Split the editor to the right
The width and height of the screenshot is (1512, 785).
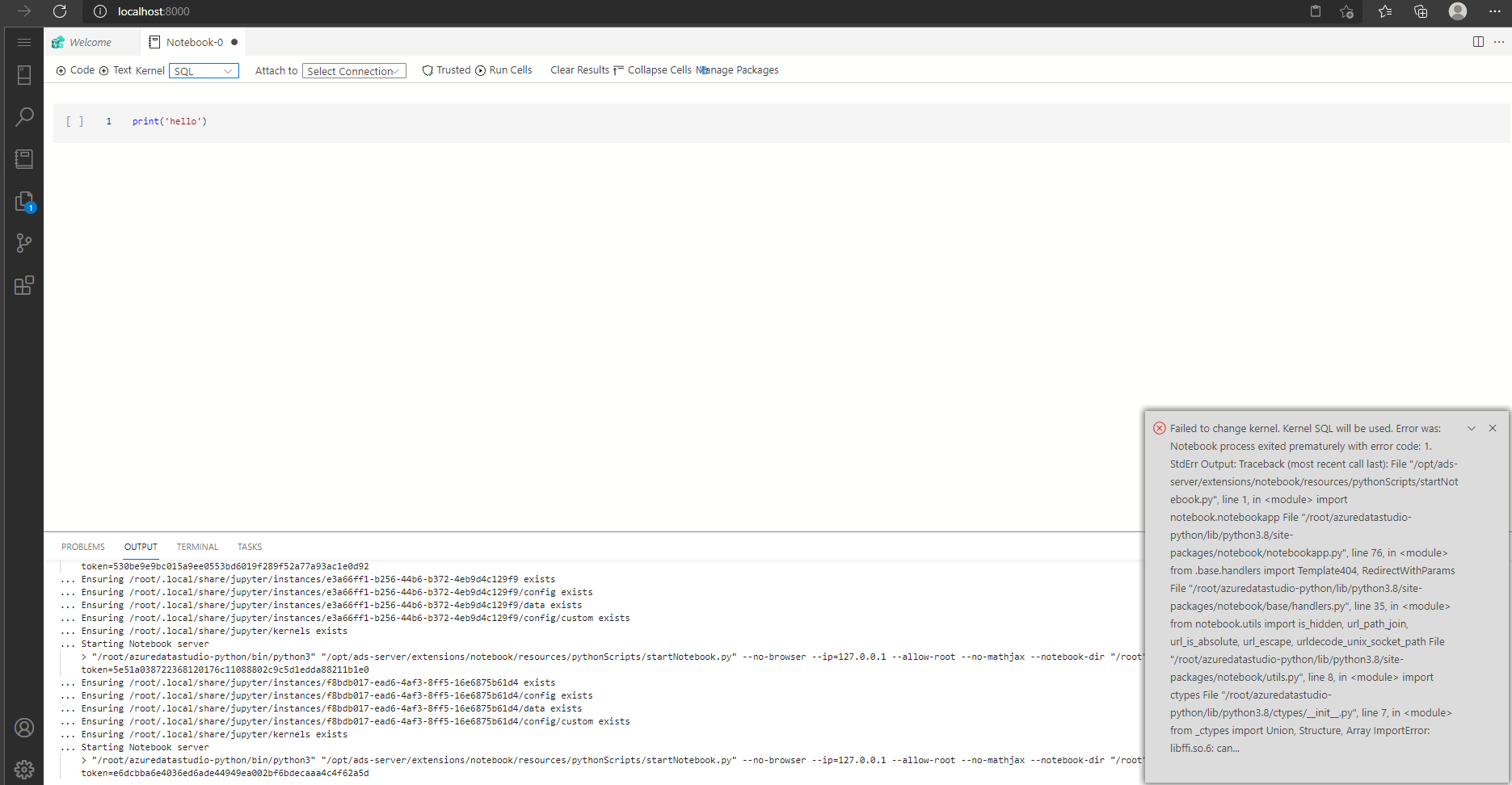click(1478, 42)
